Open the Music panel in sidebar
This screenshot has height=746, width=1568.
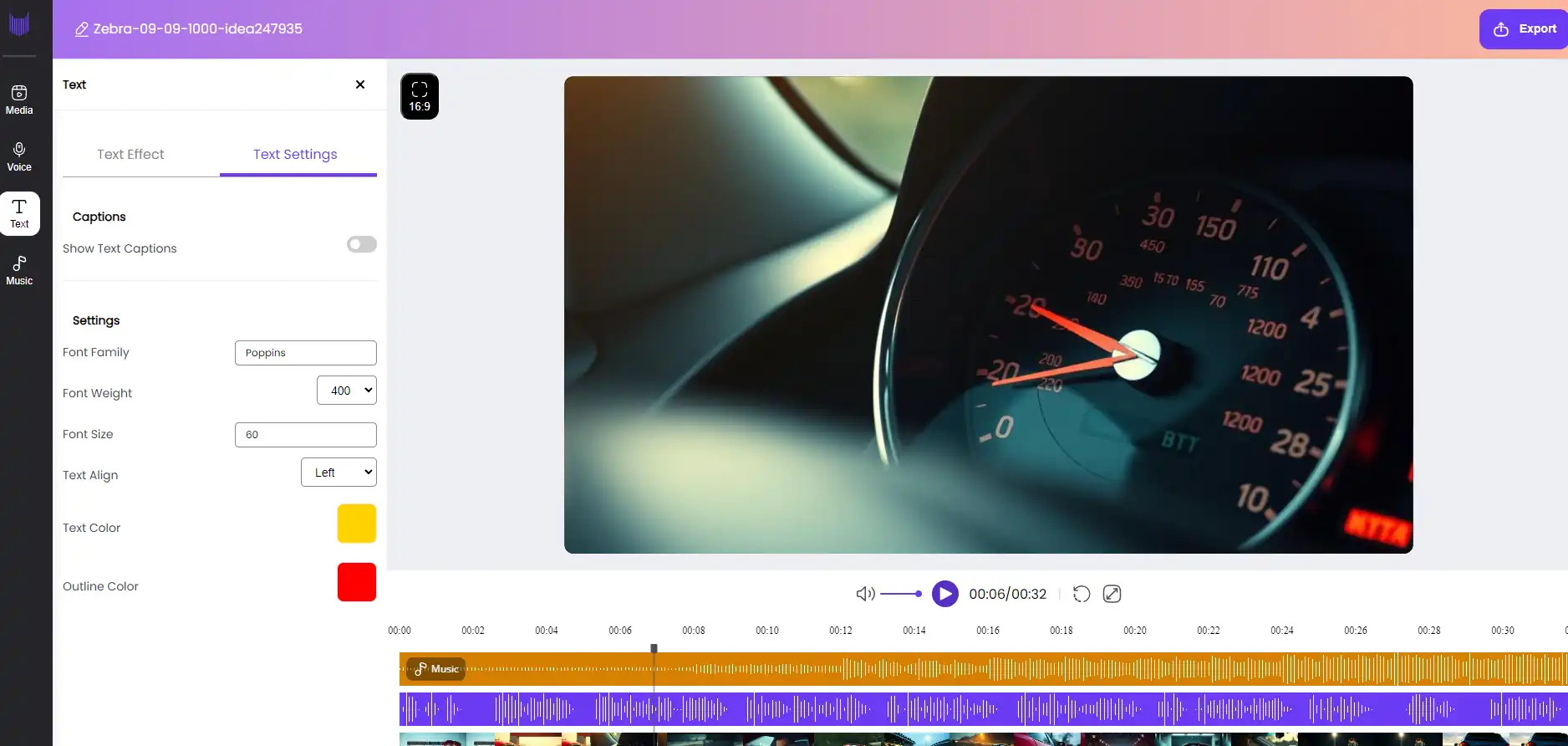click(x=19, y=270)
